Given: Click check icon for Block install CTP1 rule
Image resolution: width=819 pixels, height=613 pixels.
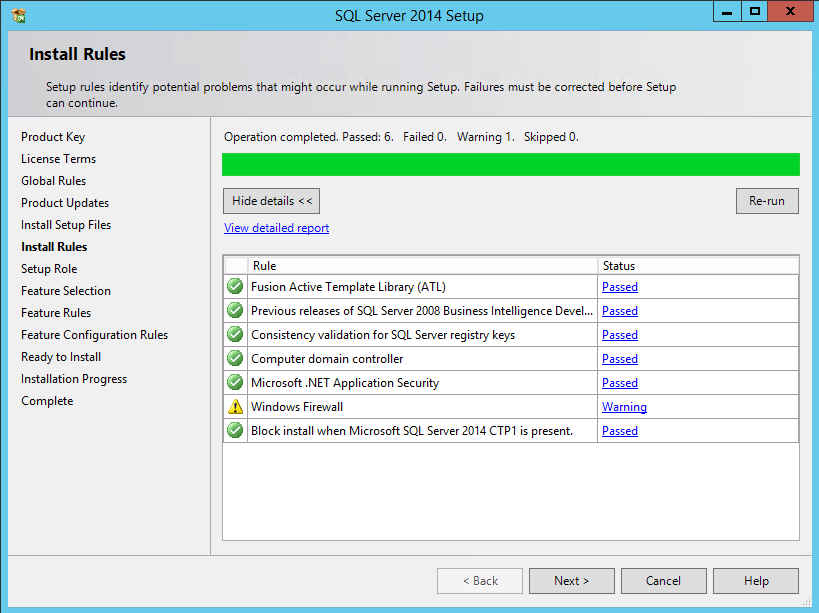Looking at the screenshot, I should pos(235,430).
